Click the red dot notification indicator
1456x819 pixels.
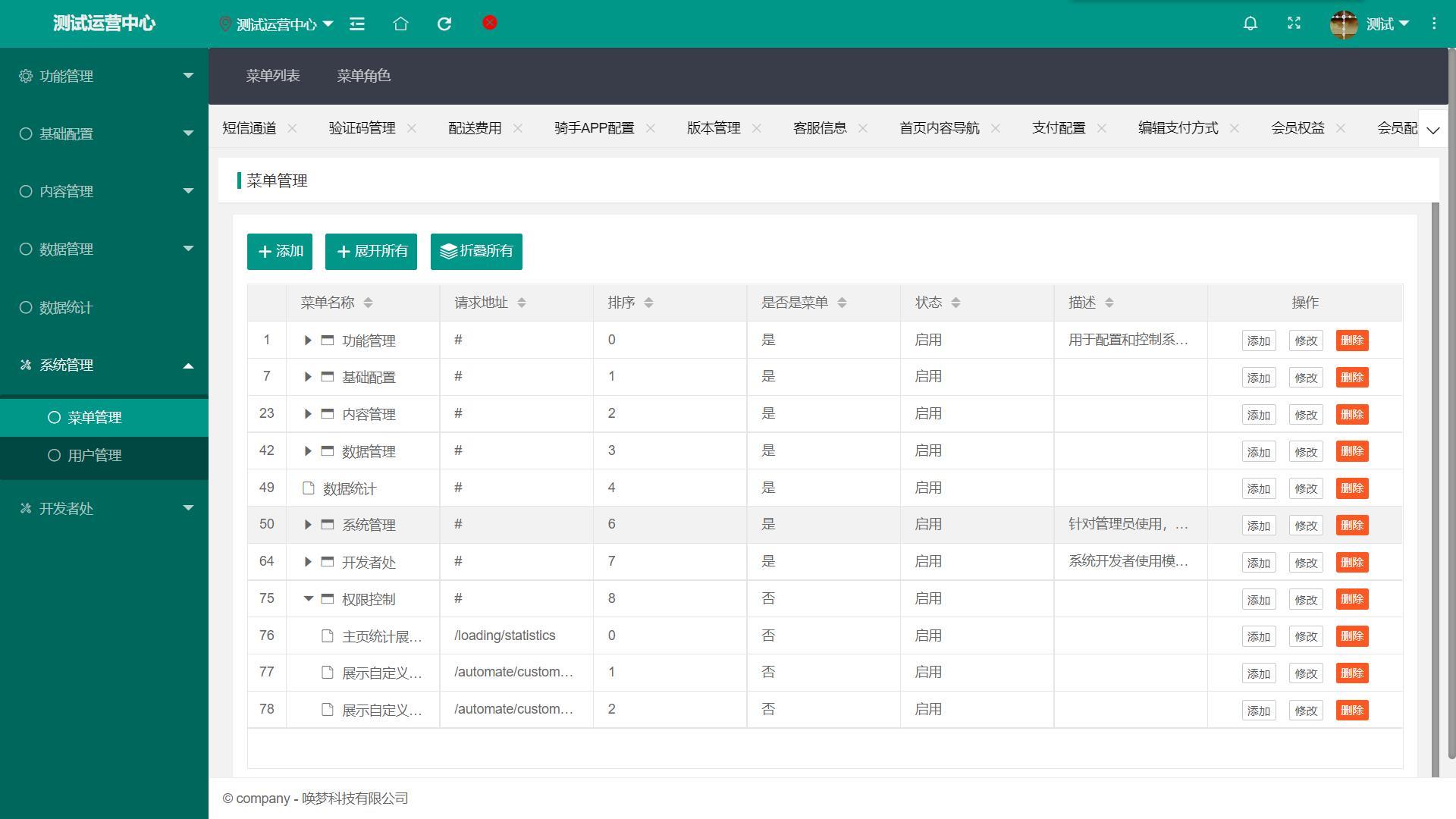pyautogui.click(x=489, y=23)
